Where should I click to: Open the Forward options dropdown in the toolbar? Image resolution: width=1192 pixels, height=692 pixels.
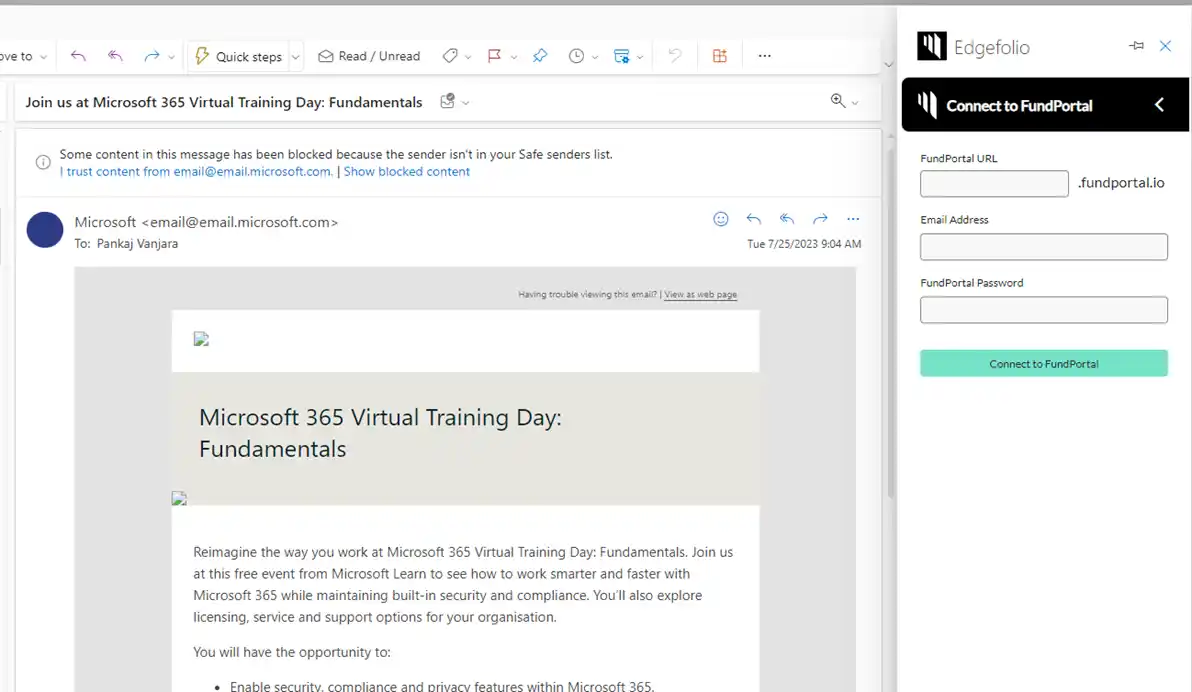click(171, 57)
